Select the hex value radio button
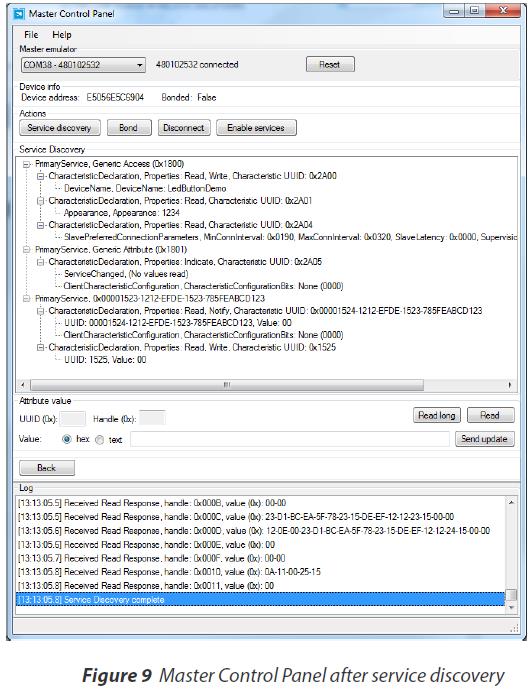 [67, 439]
